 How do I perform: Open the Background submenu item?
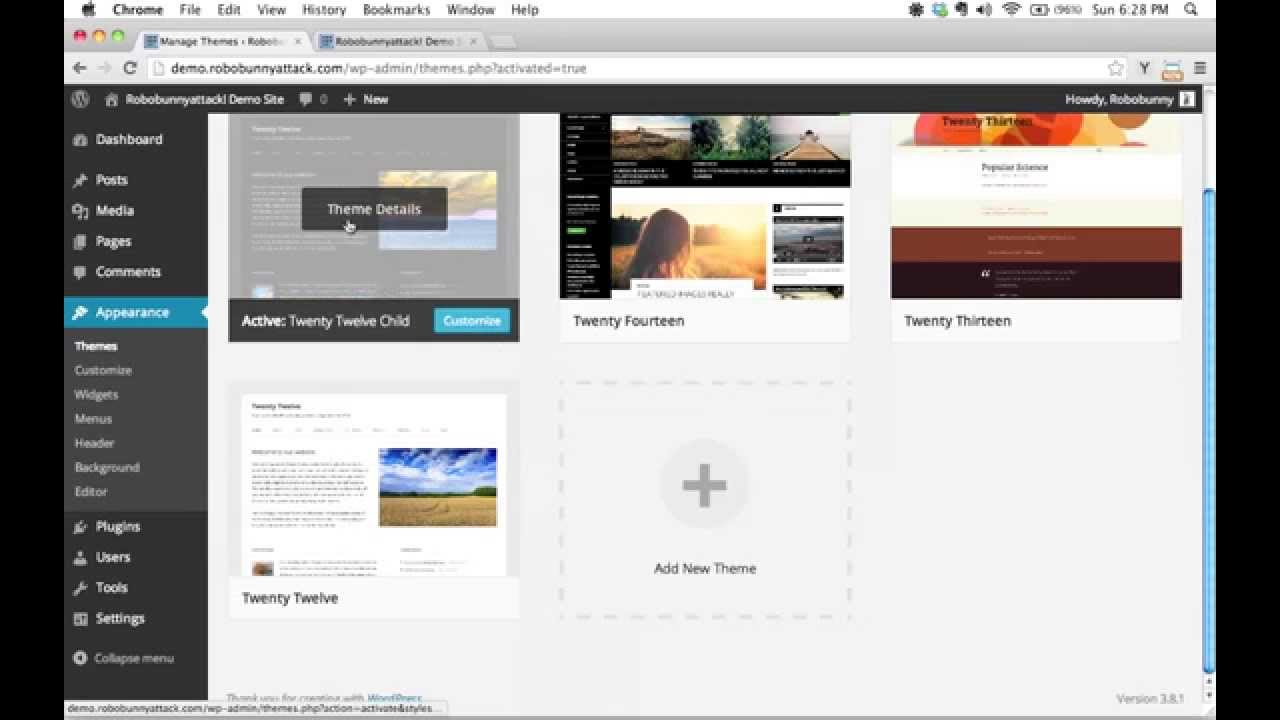pyautogui.click(x=107, y=467)
